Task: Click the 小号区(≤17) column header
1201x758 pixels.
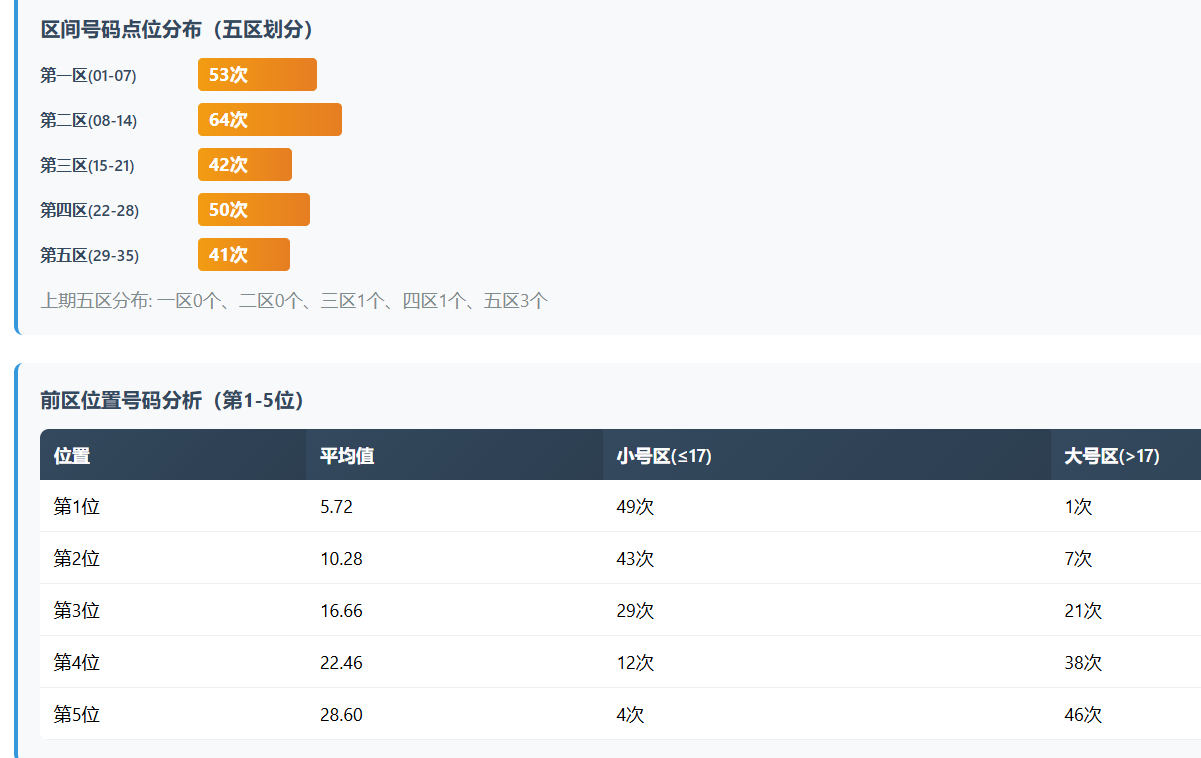Action: [x=664, y=456]
